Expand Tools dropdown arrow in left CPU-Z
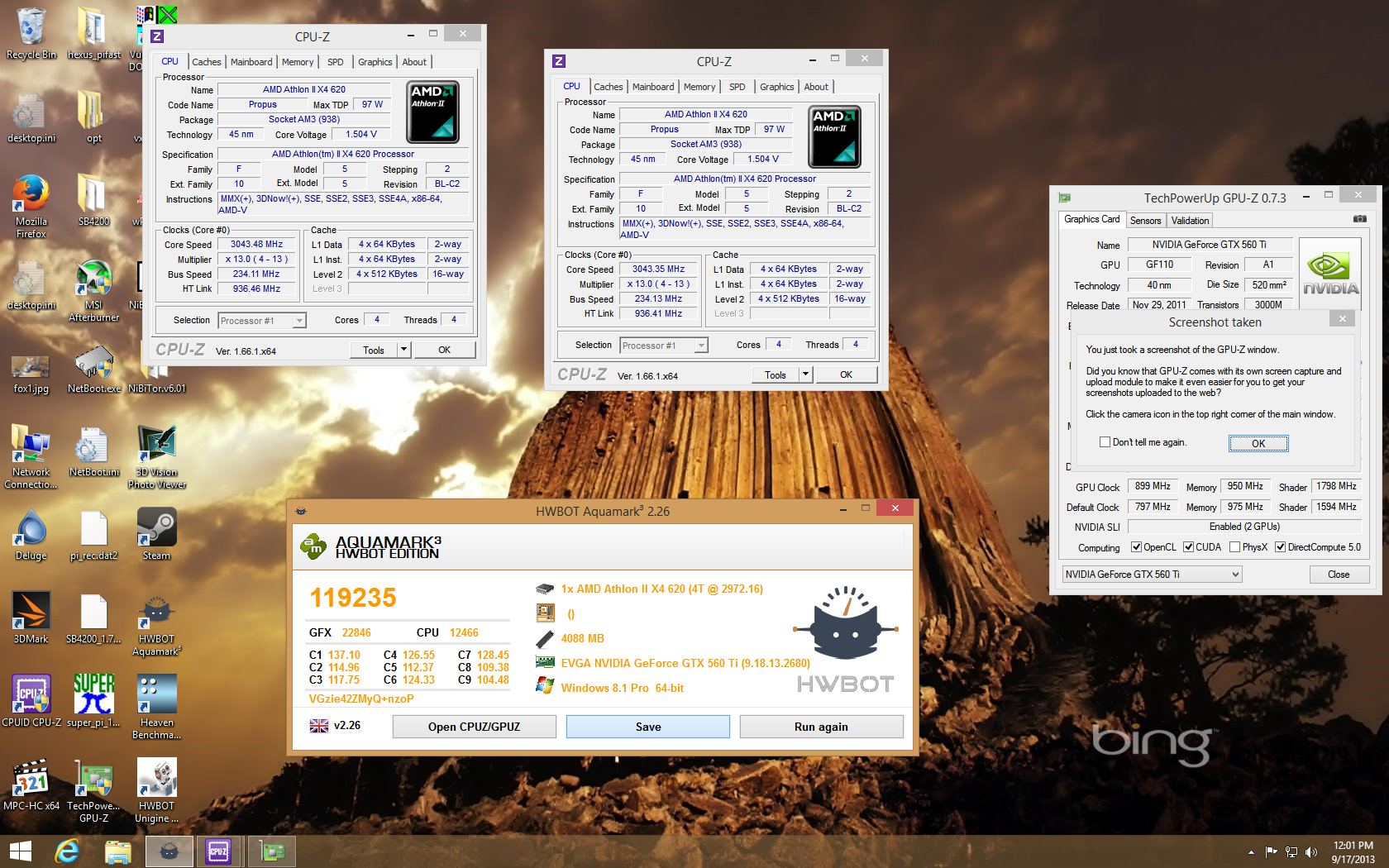1389x868 pixels. (403, 350)
